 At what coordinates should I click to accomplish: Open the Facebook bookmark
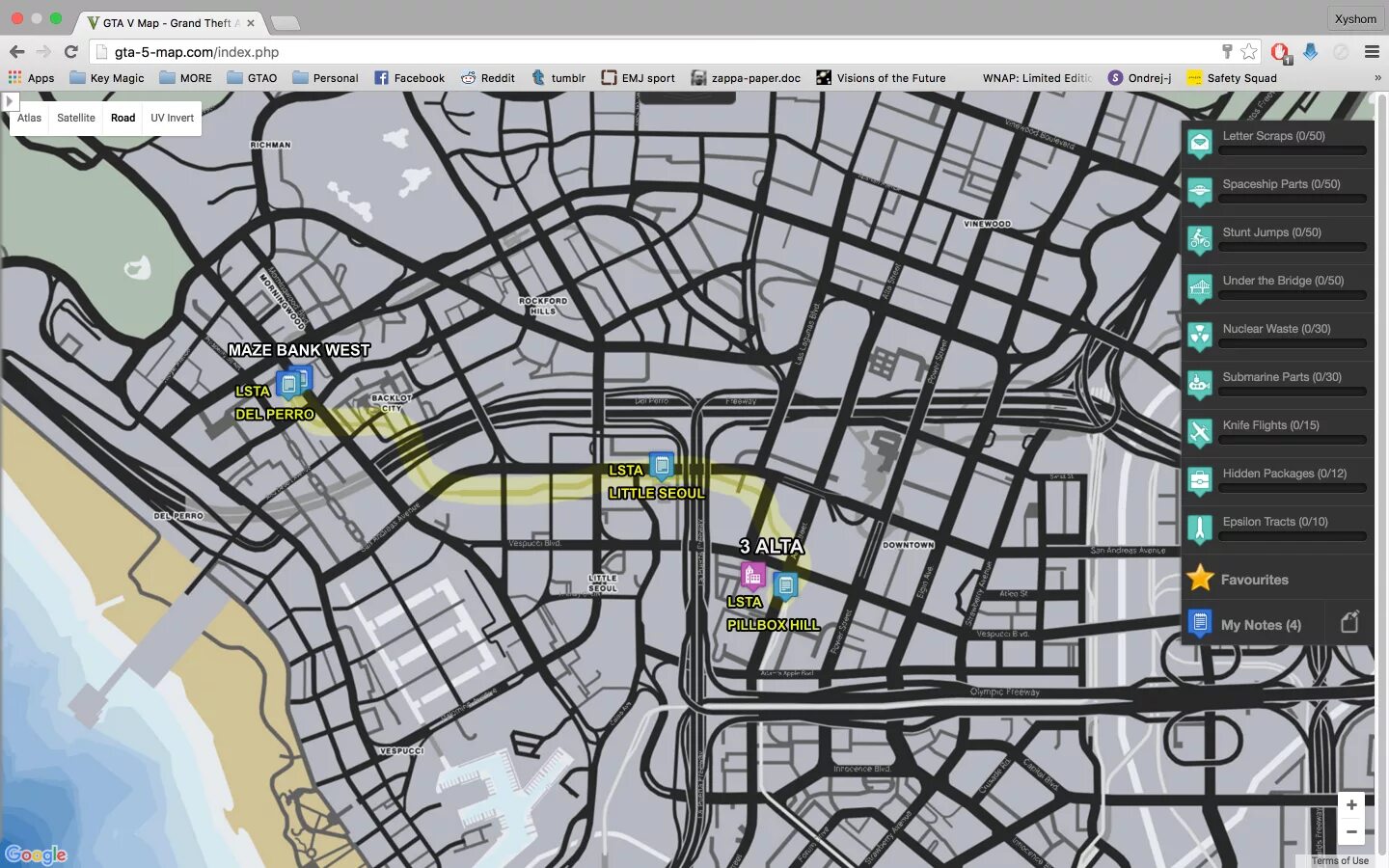point(410,78)
